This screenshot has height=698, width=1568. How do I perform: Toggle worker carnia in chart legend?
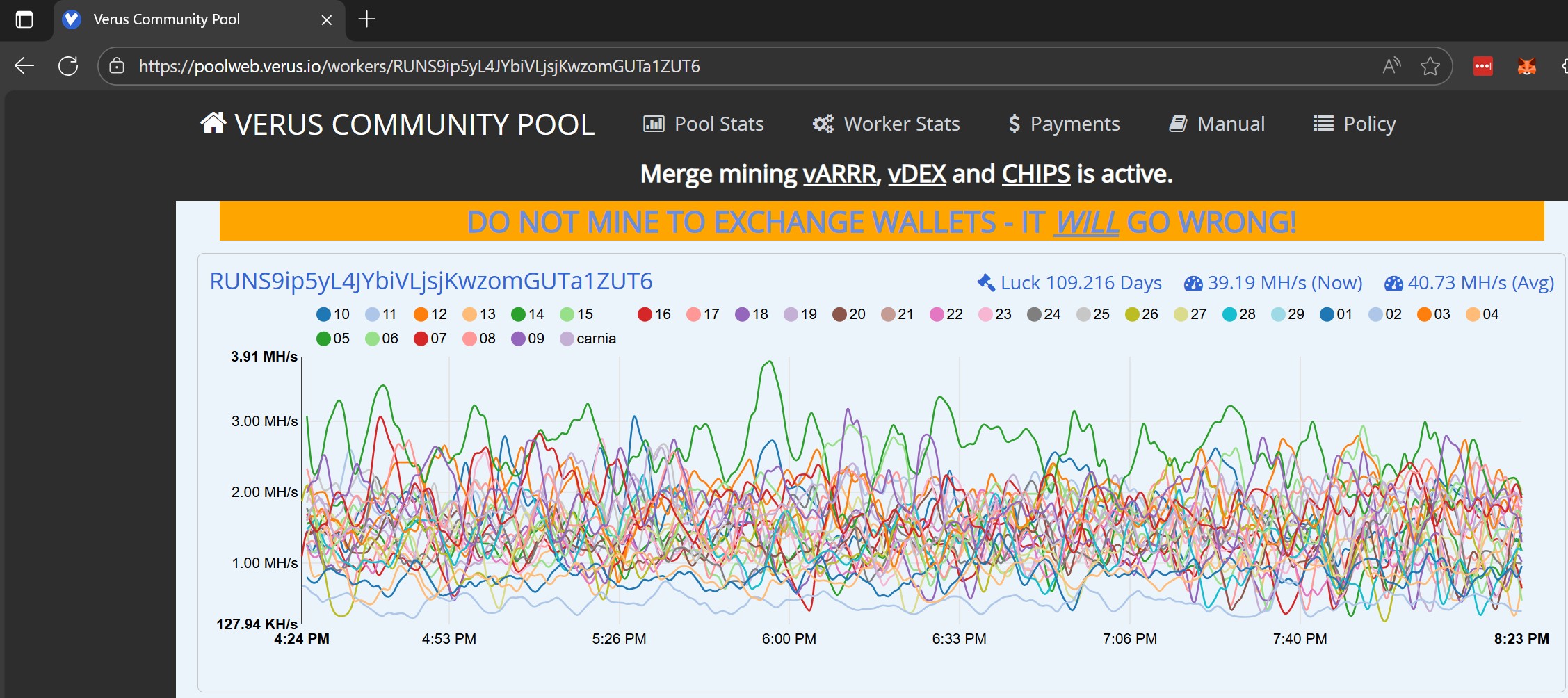pyautogui.click(x=588, y=339)
